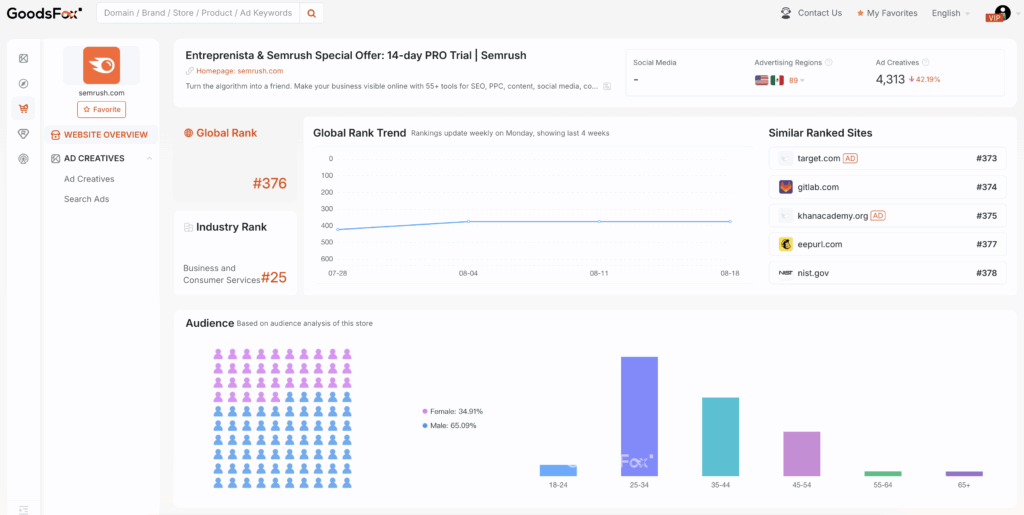
Task: Open Homepage: semrush.com link
Action: tap(240, 71)
